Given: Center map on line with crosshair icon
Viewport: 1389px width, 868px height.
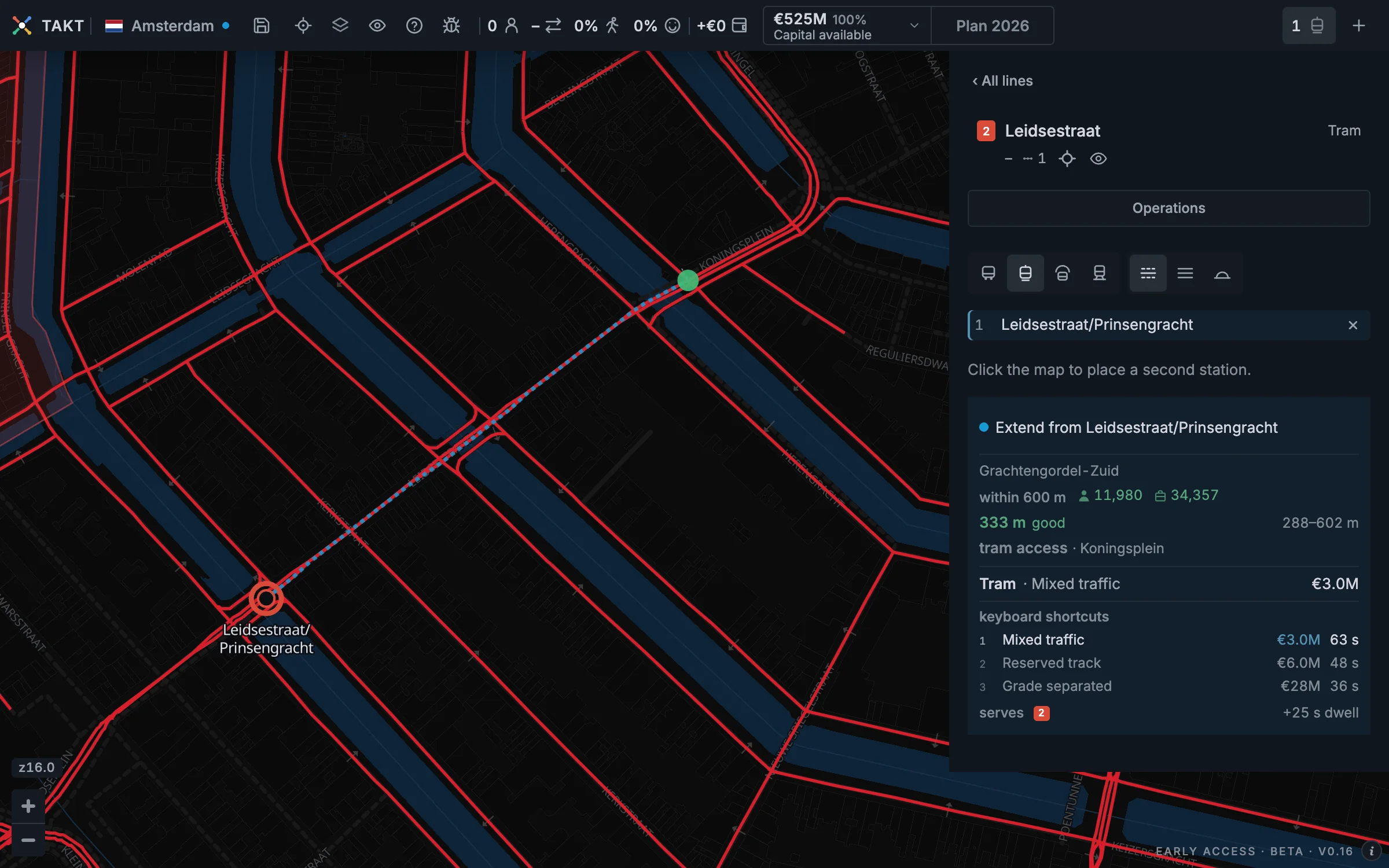Looking at the screenshot, I should pyautogui.click(x=1067, y=159).
